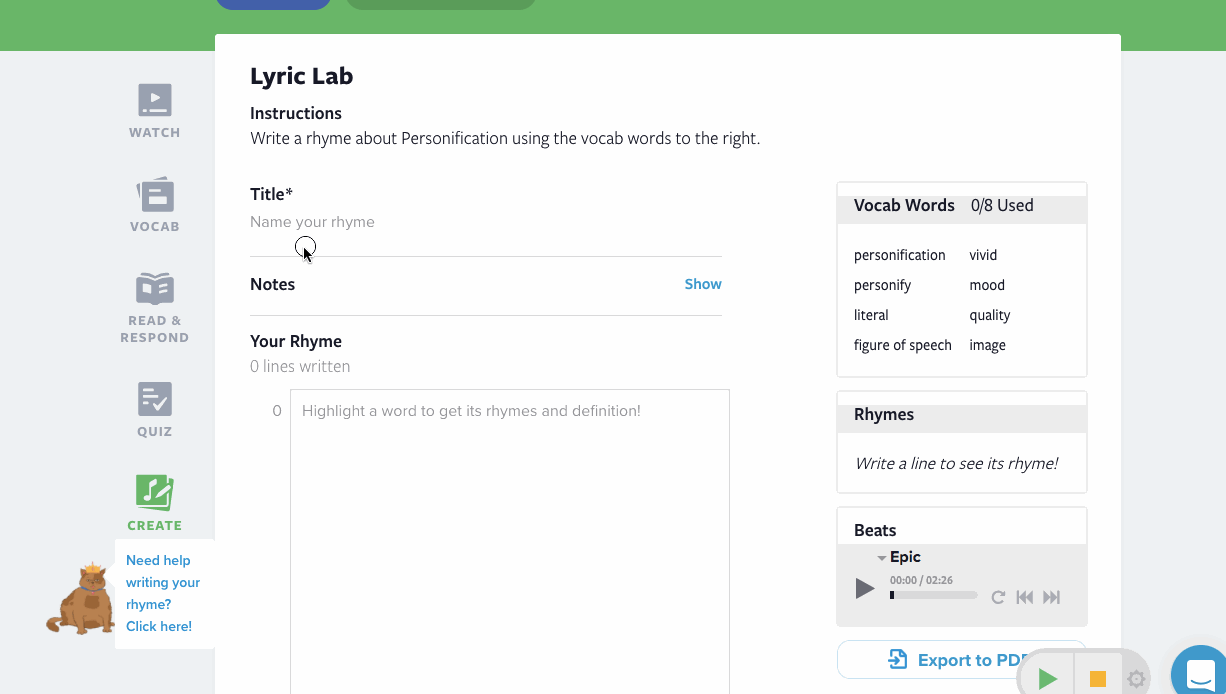Open the Vocab section icon
This screenshot has width=1226, height=694.
(154, 194)
